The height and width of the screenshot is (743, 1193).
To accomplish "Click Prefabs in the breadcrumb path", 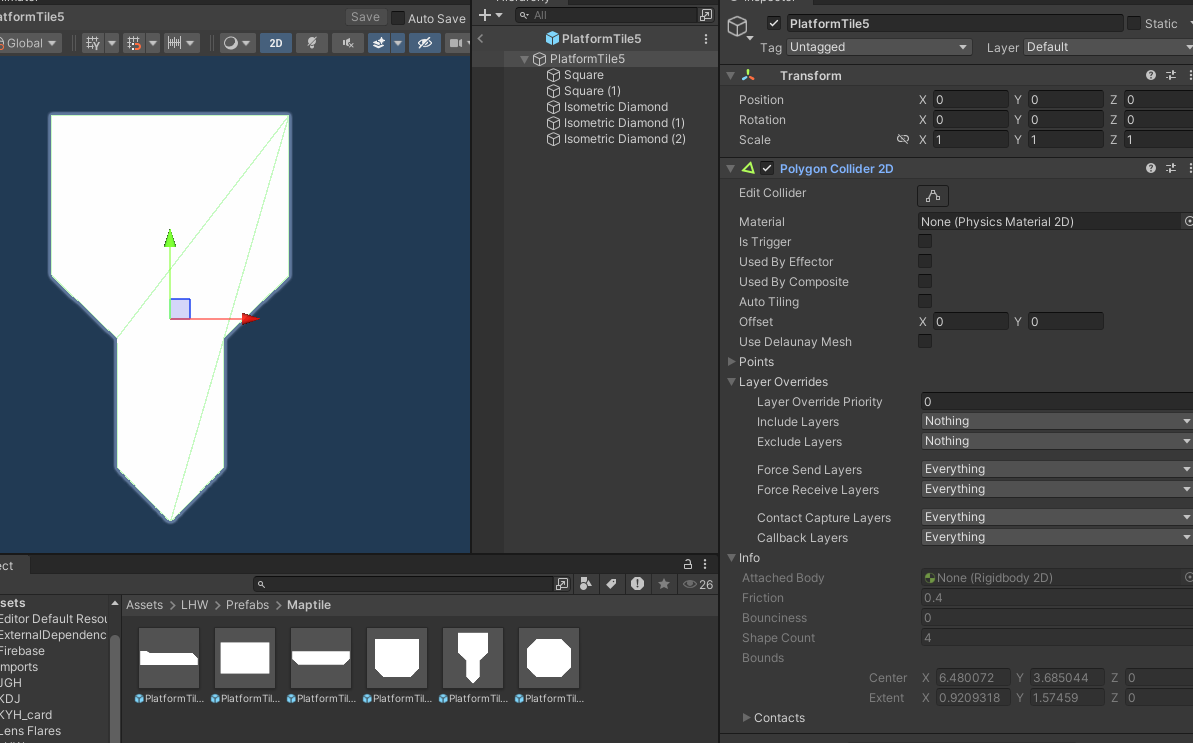I will pyautogui.click(x=247, y=605).
